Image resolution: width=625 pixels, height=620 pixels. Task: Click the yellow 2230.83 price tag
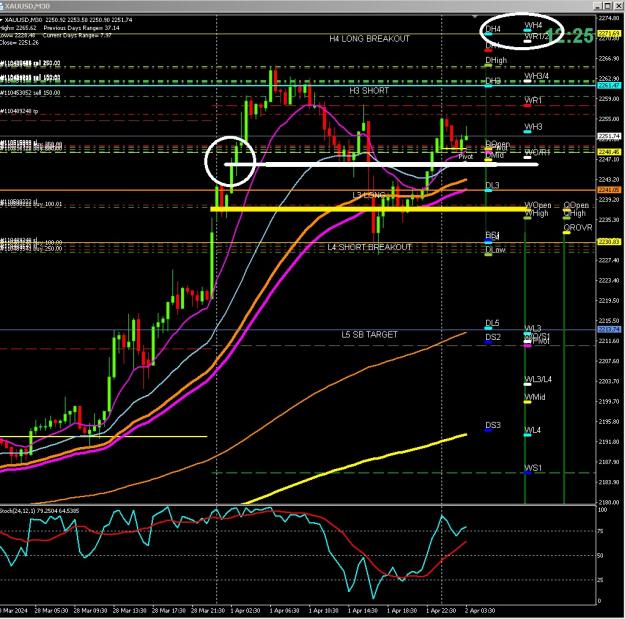click(x=609, y=242)
